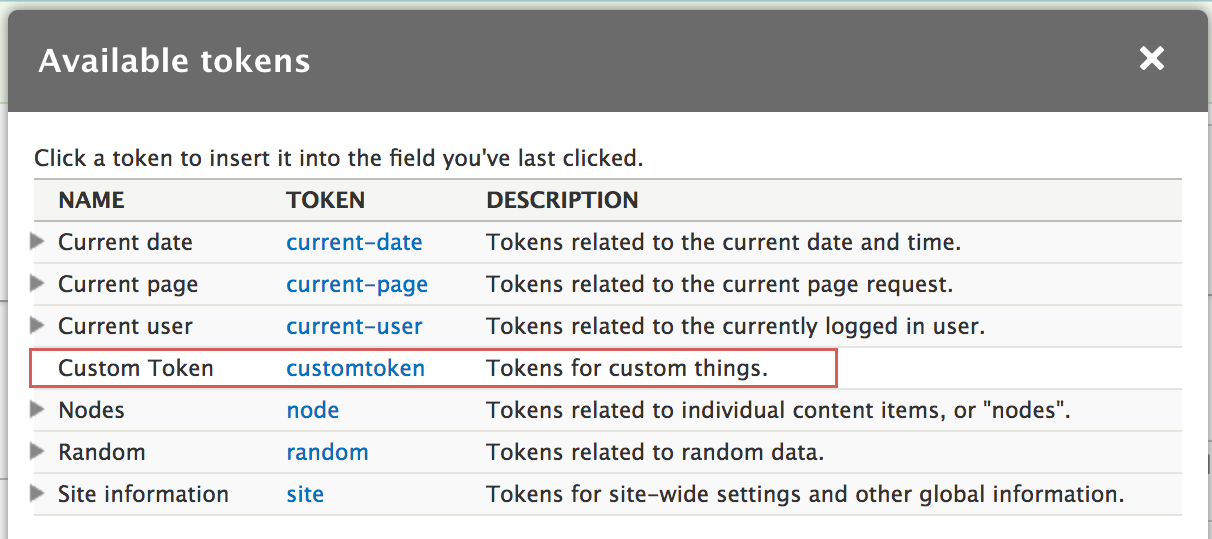Expand the Random token group
Image resolution: width=1212 pixels, height=539 pixels.
(38, 451)
